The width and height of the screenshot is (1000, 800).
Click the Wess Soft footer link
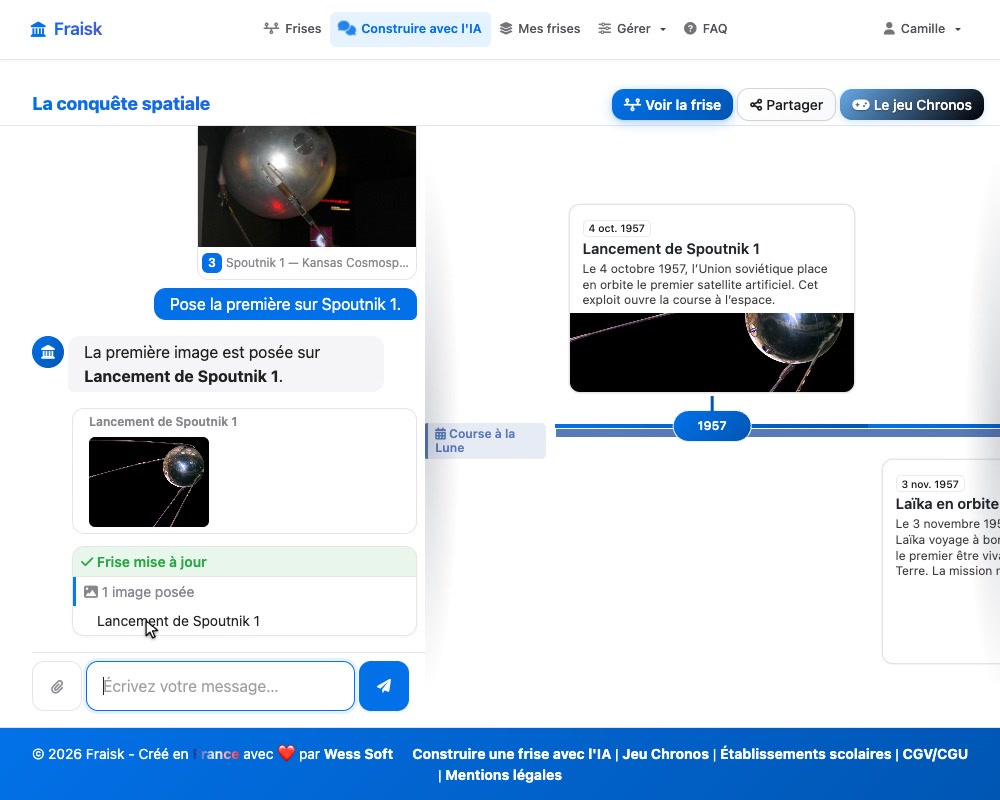pos(358,754)
